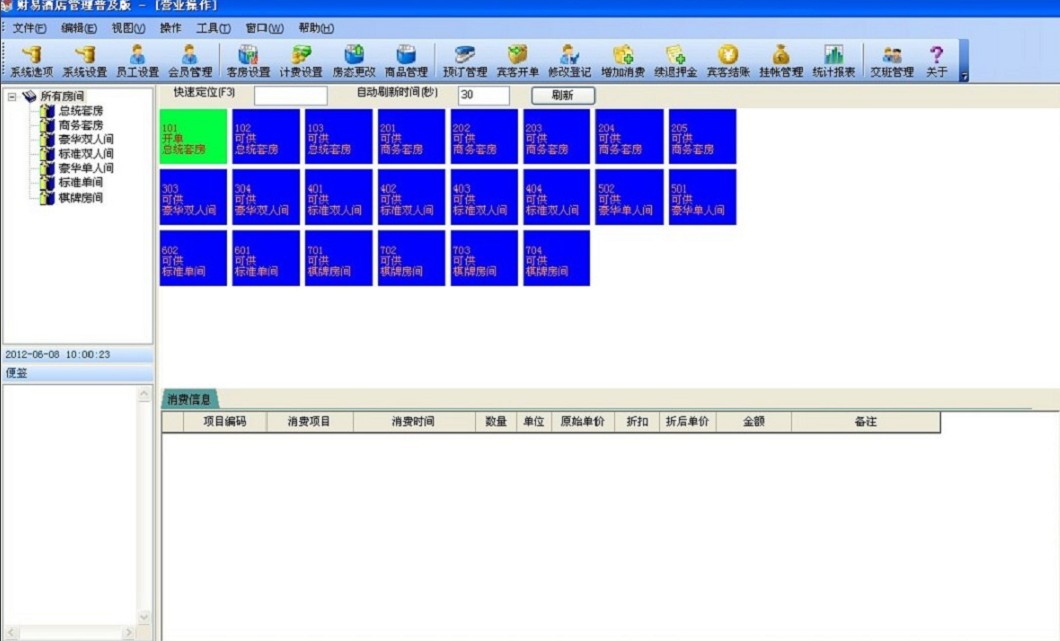Open 客房设置 room settings

tap(248, 61)
